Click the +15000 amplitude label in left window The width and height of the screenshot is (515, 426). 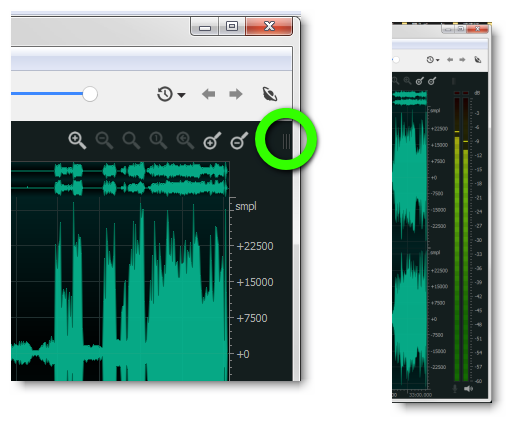click(x=255, y=282)
